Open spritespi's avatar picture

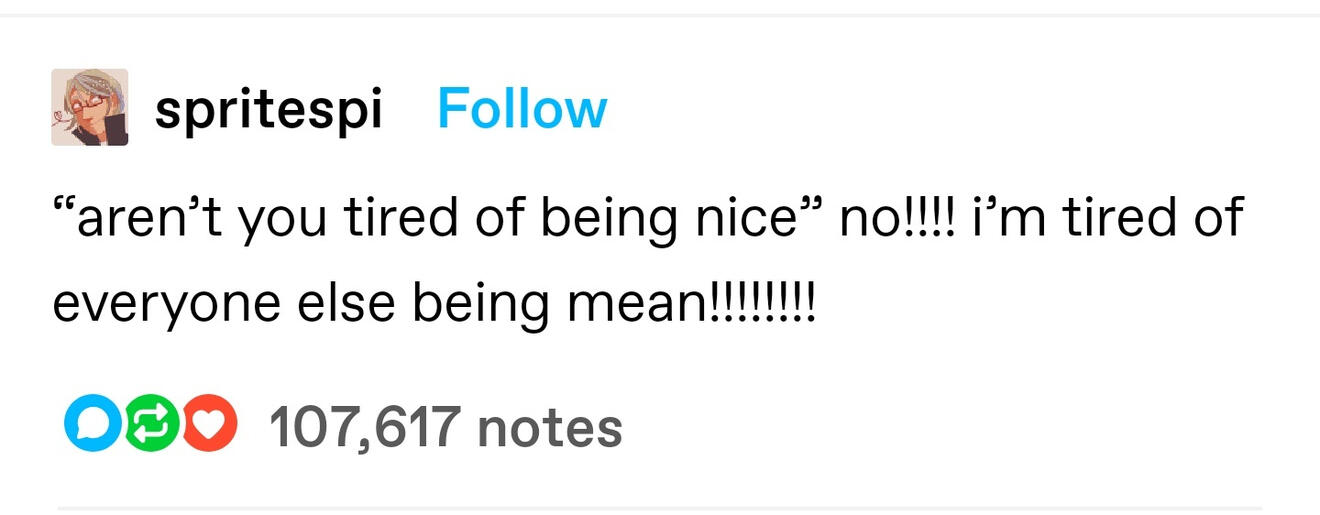pos(90,107)
